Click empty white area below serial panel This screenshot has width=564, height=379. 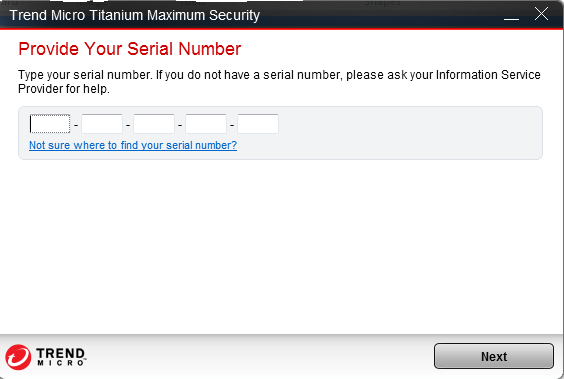281,245
